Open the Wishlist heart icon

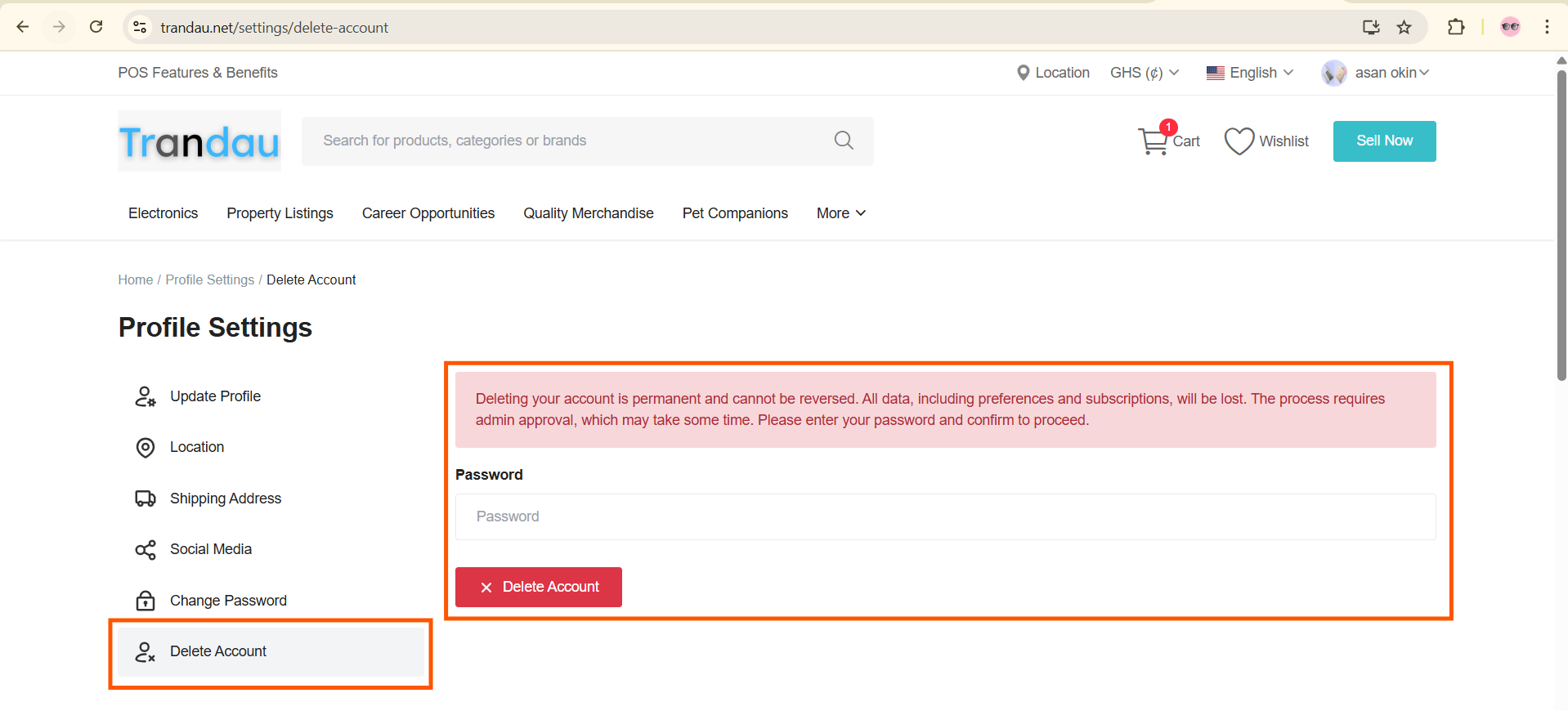click(1239, 141)
